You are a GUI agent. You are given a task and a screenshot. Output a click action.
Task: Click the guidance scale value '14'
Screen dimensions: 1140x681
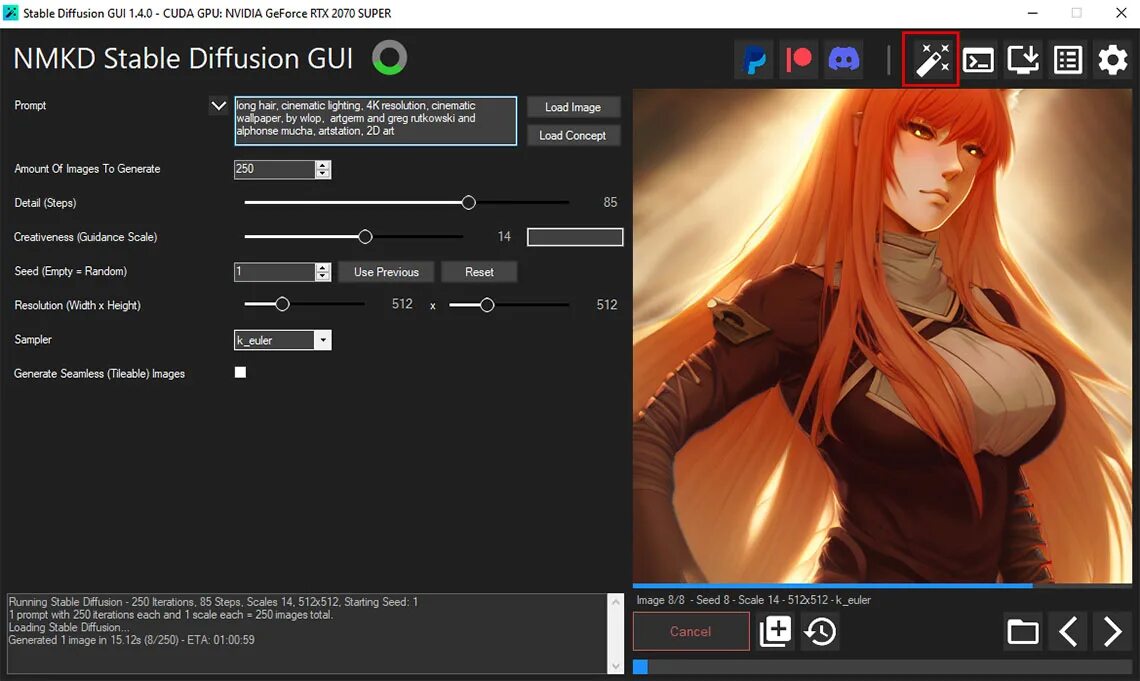(504, 236)
